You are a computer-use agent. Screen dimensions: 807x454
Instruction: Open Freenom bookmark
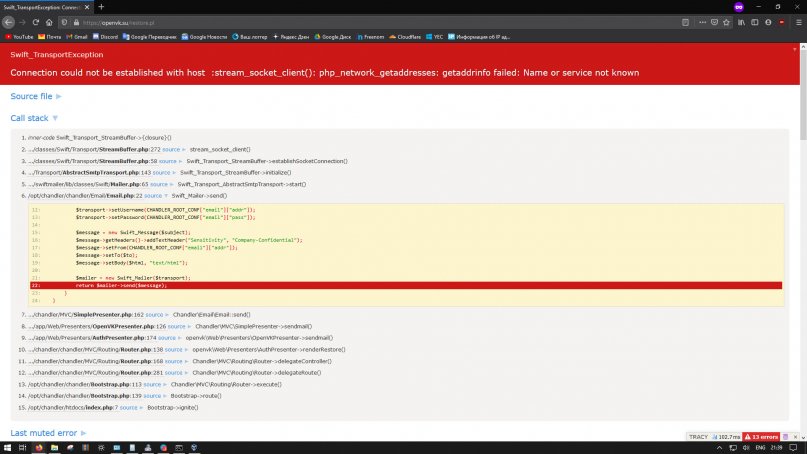371,37
